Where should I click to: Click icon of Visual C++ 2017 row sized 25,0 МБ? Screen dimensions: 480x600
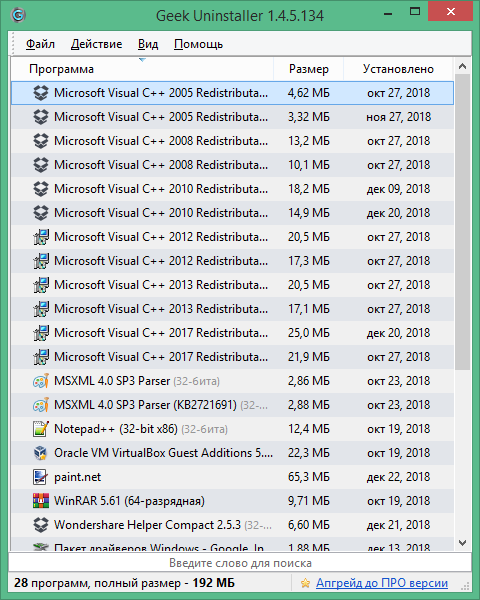41,333
